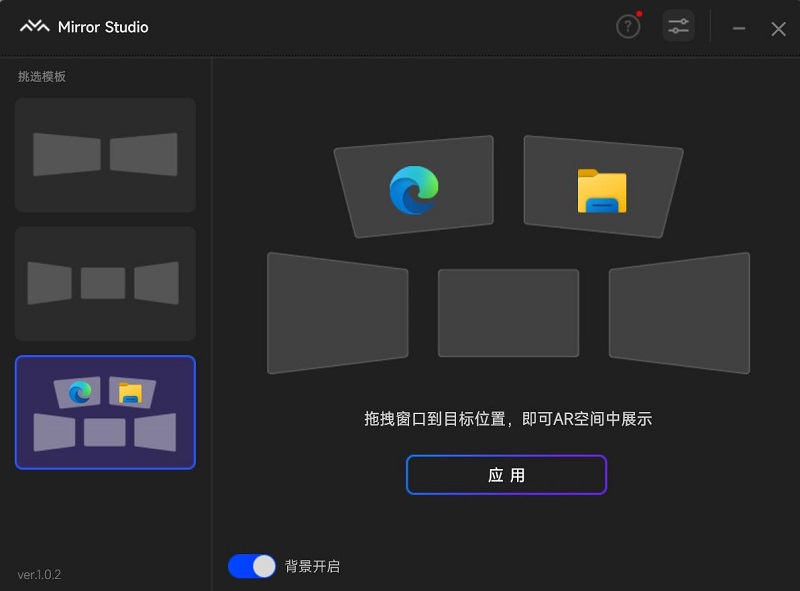Open the help question mark icon
The height and width of the screenshot is (591, 800).
click(627, 27)
